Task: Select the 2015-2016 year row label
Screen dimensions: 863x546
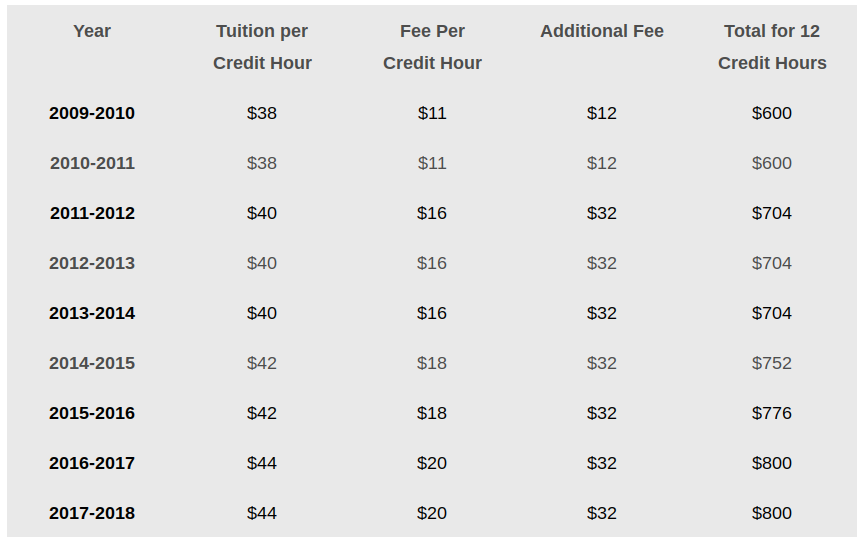Action: [x=92, y=413]
